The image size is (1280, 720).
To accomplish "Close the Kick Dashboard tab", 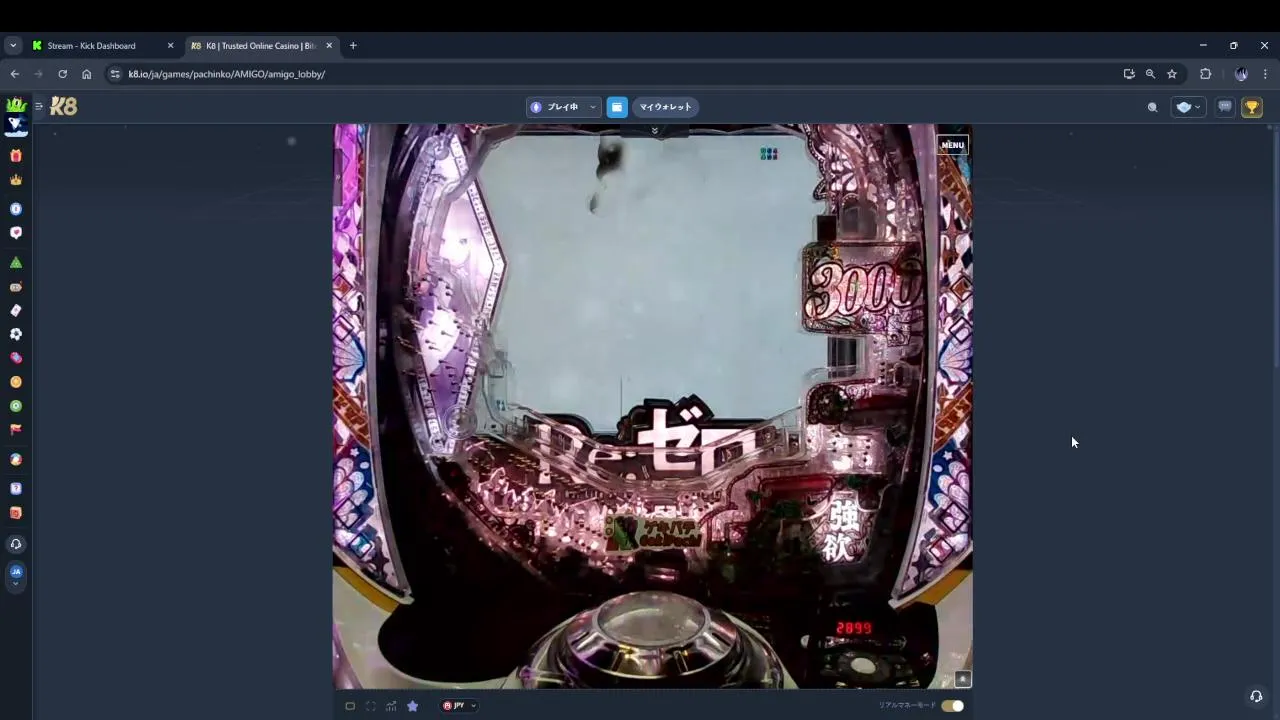I will point(170,45).
